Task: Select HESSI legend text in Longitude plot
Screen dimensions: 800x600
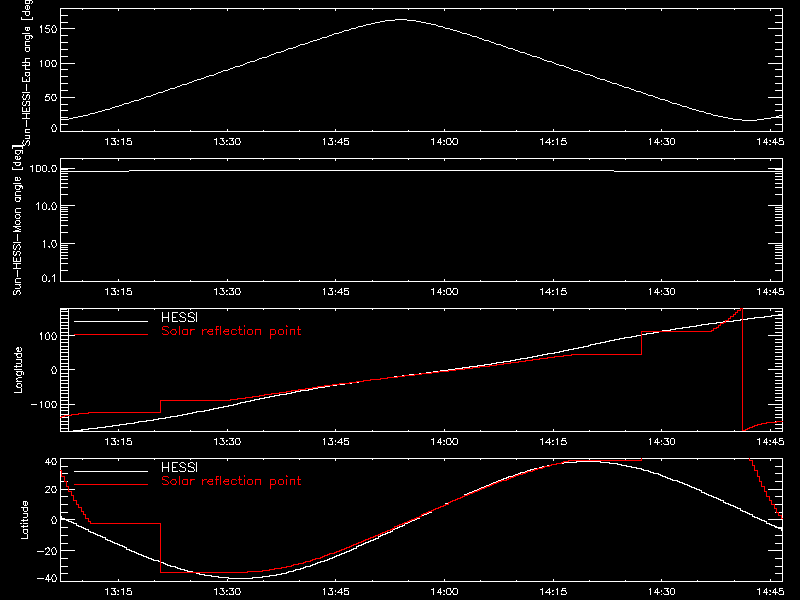Action: pos(179,317)
